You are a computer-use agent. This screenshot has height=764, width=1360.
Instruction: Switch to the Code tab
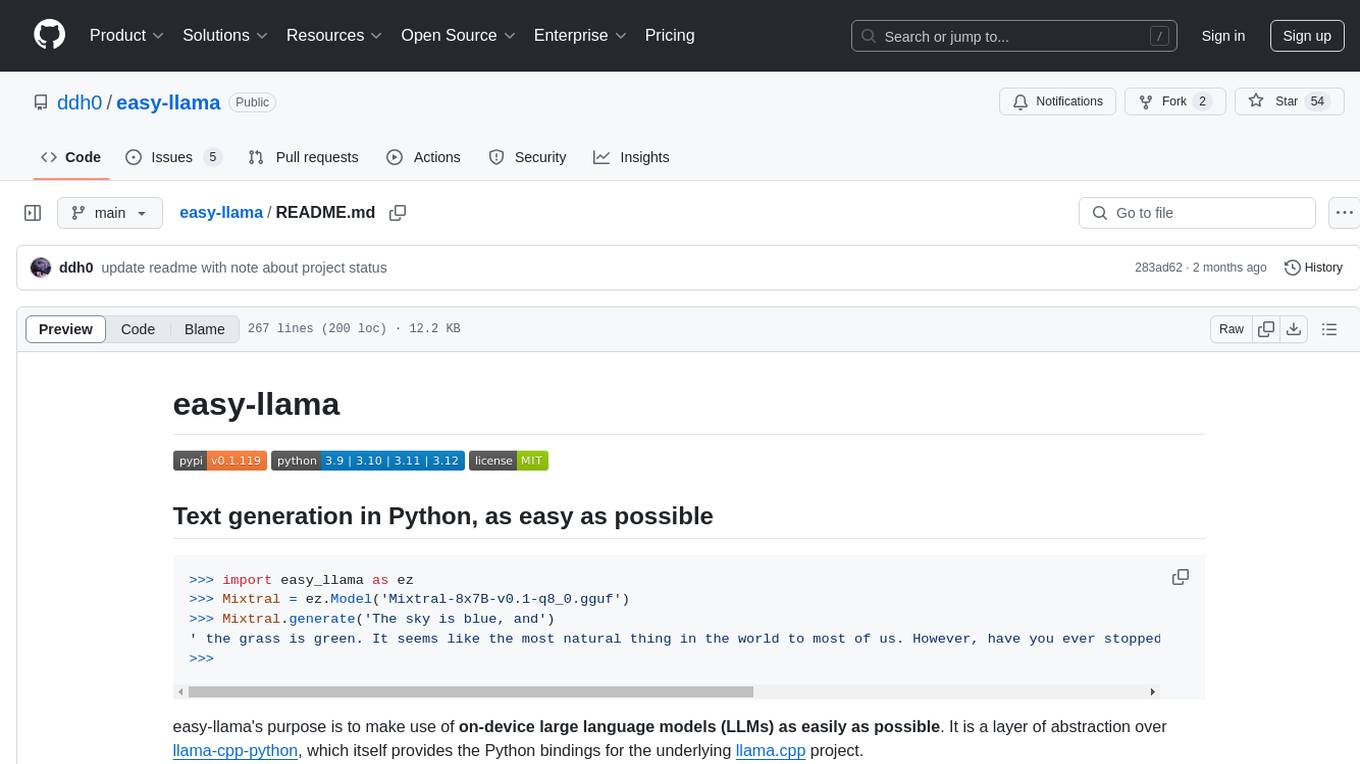point(70,157)
